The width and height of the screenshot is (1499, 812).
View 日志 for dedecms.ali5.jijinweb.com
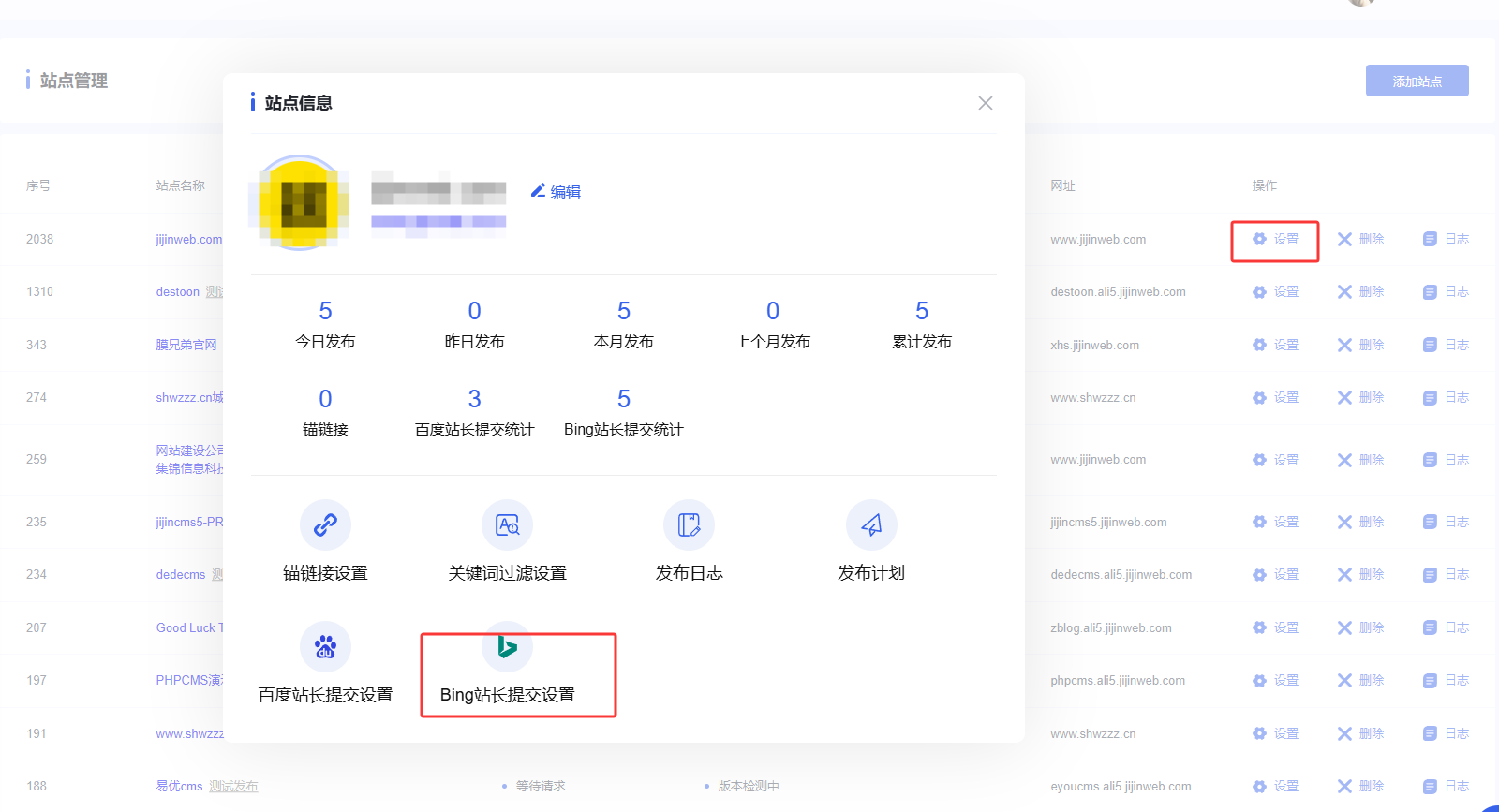(x=1446, y=575)
